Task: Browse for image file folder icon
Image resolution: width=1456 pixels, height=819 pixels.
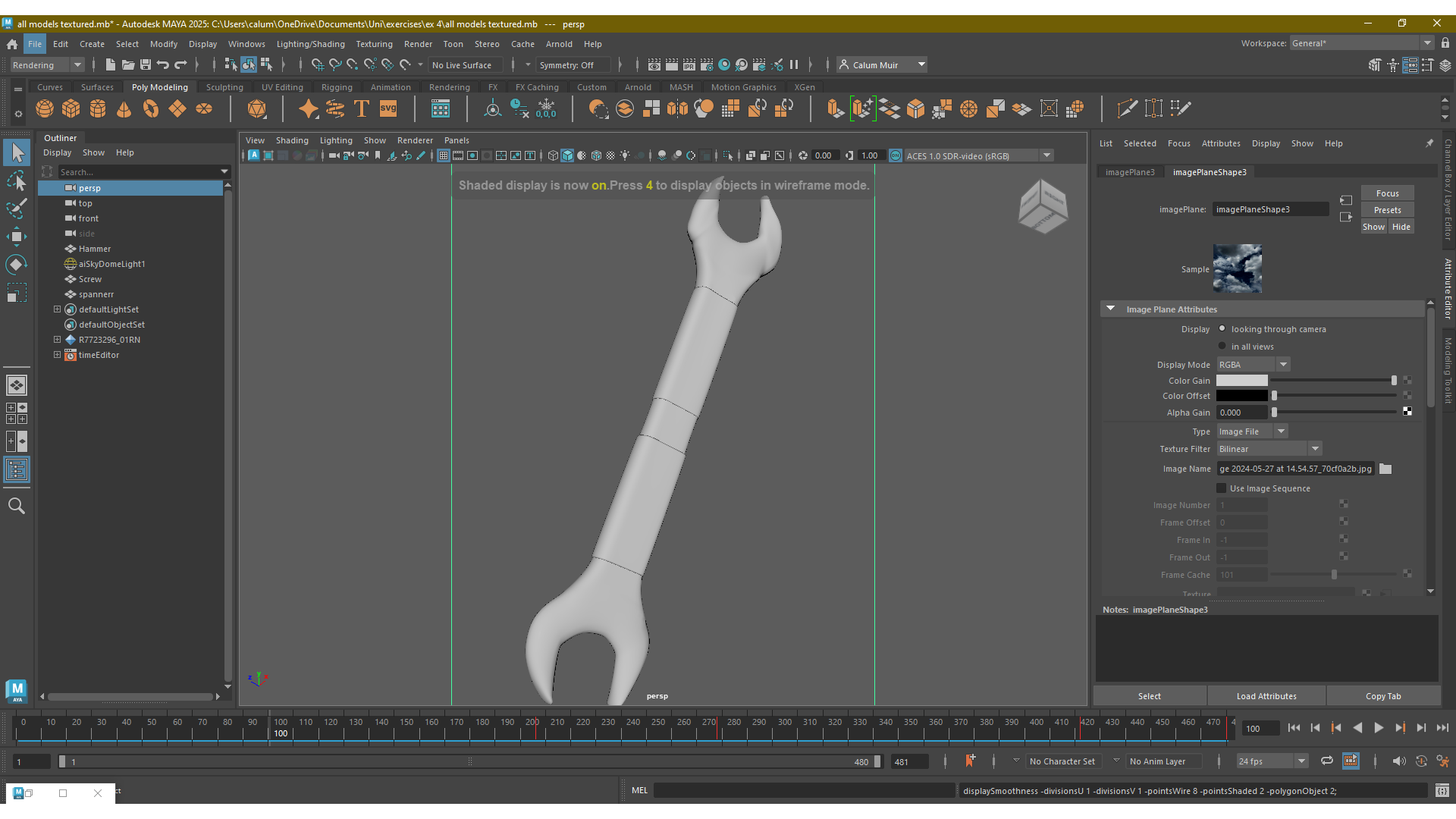Action: pyautogui.click(x=1385, y=469)
